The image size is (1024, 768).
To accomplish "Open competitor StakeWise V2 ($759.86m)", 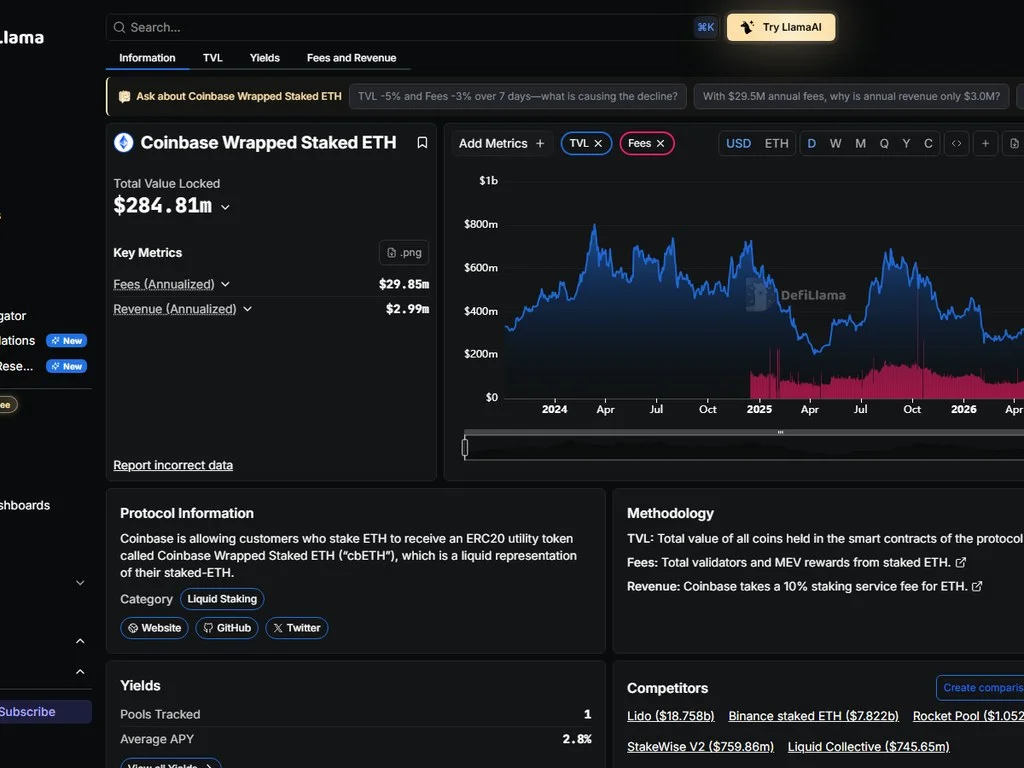I will click(x=700, y=746).
